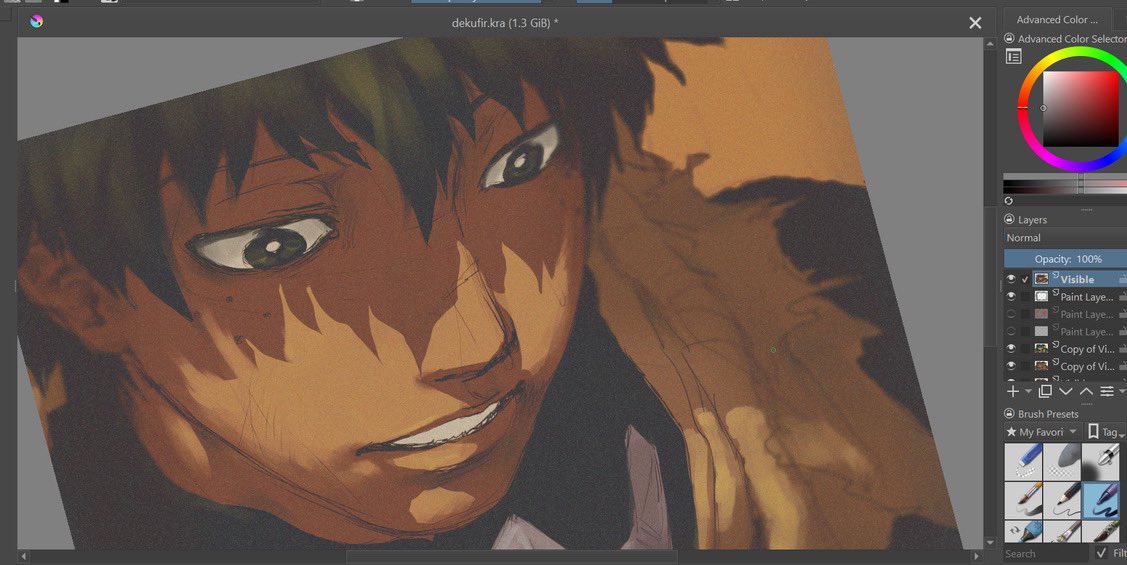
Task: Pick a shade in the red color square
Action: pyautogui.click(x=1080, y=109)
